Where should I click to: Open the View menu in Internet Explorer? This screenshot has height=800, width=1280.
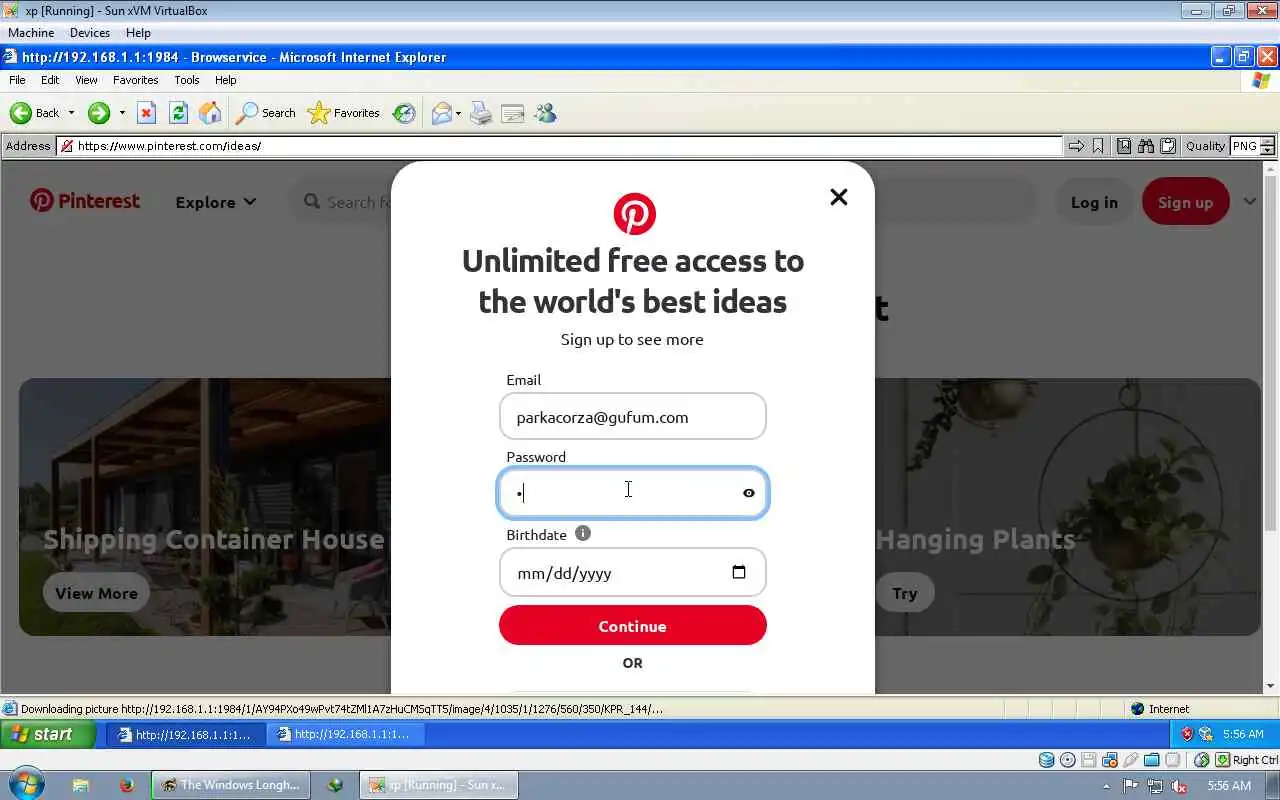(87, 80)
